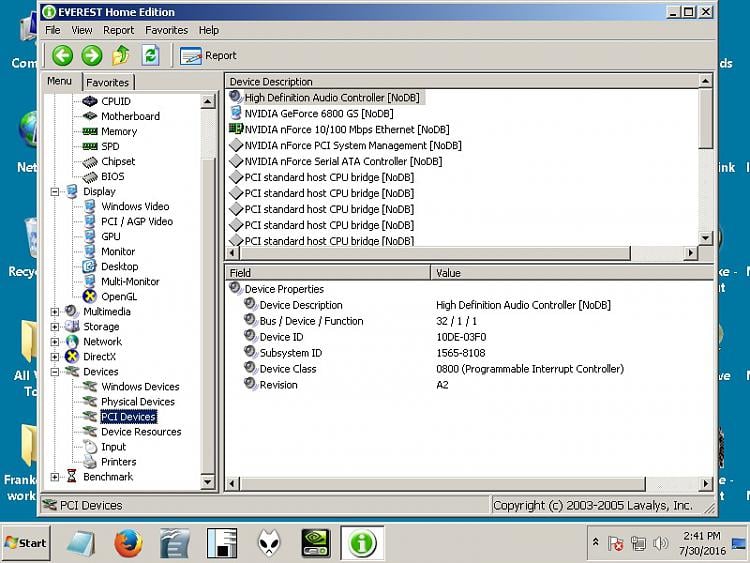Viewport: 750px width, 563px height.
Task: Expand the Multimedia tree node
Action: point(55,312)
